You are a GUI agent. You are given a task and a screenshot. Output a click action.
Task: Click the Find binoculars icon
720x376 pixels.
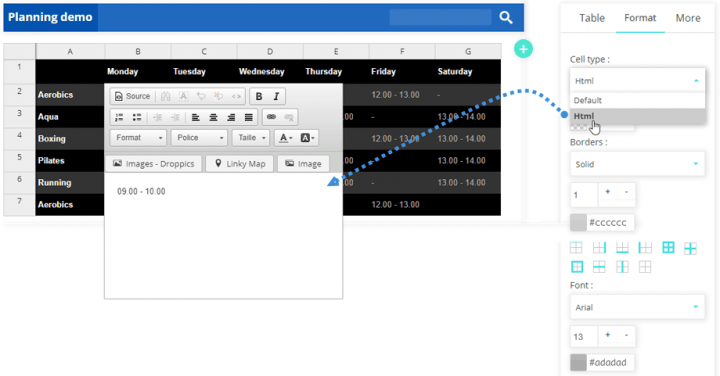click(x=166, y=96)
